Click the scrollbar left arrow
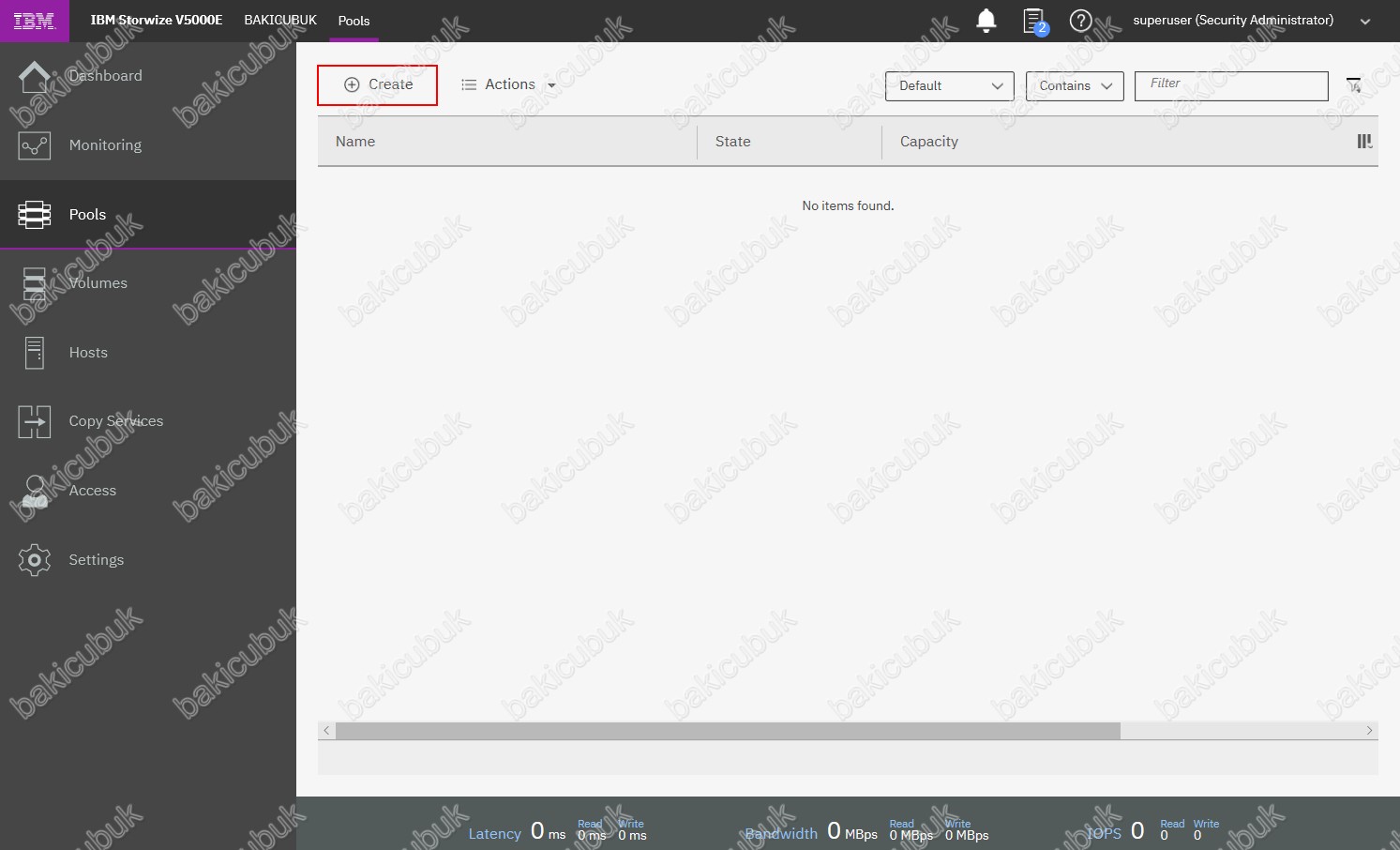Image resolution: width=1400 pixels, height=850 pixels. coord(326,731)
